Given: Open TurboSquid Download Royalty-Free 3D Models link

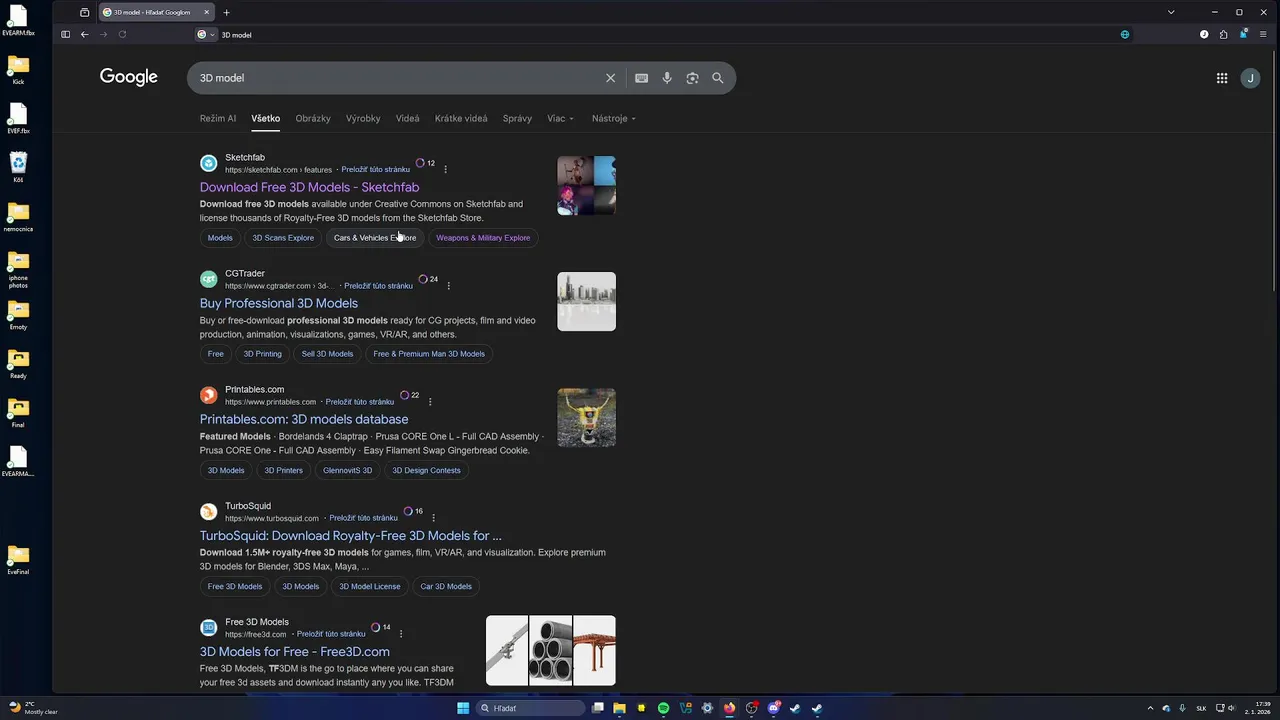Looking at the screenshot, I should pyautogui.click(x=351, y=535).
